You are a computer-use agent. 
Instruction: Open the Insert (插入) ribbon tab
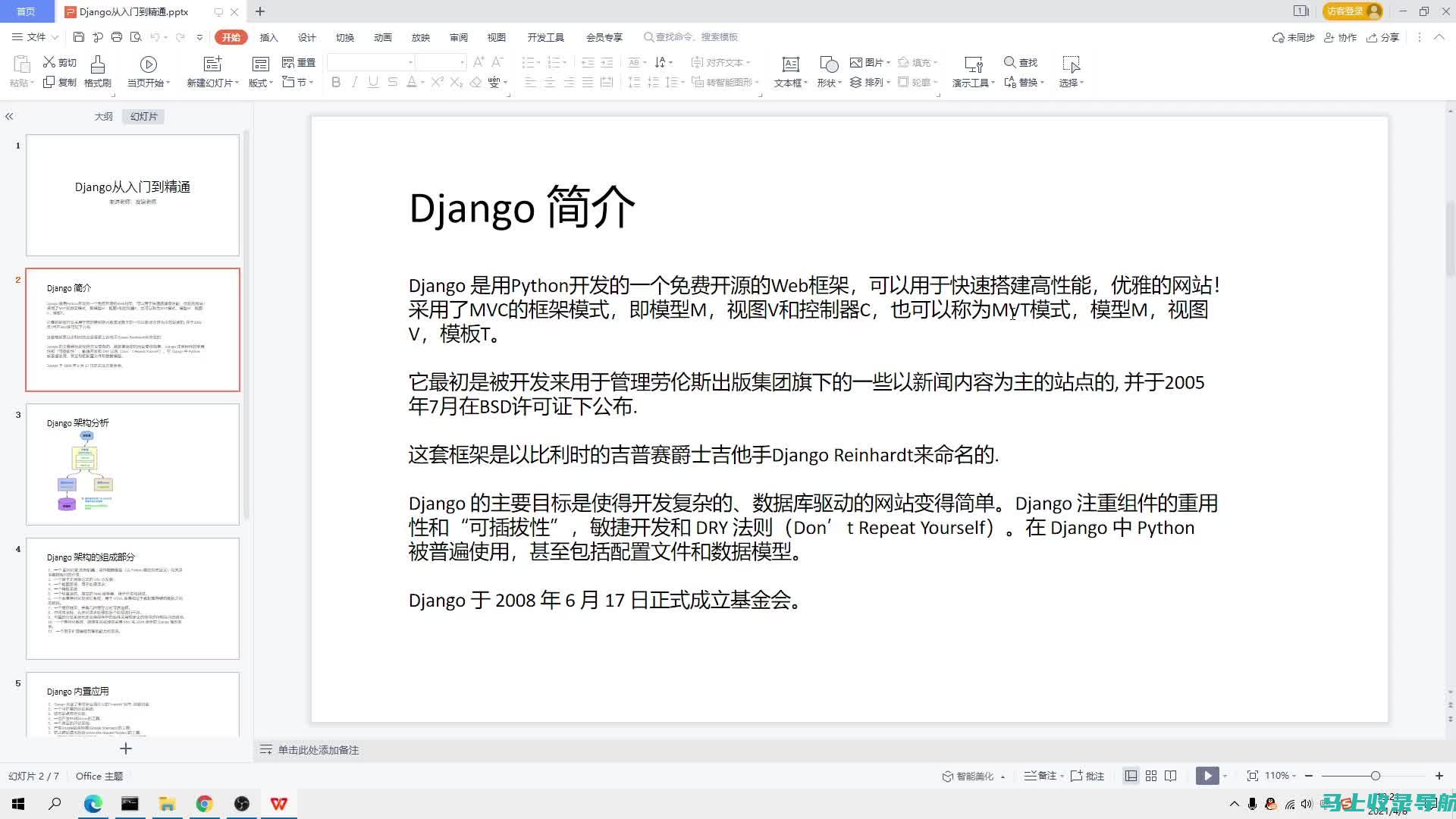(268, 37)
